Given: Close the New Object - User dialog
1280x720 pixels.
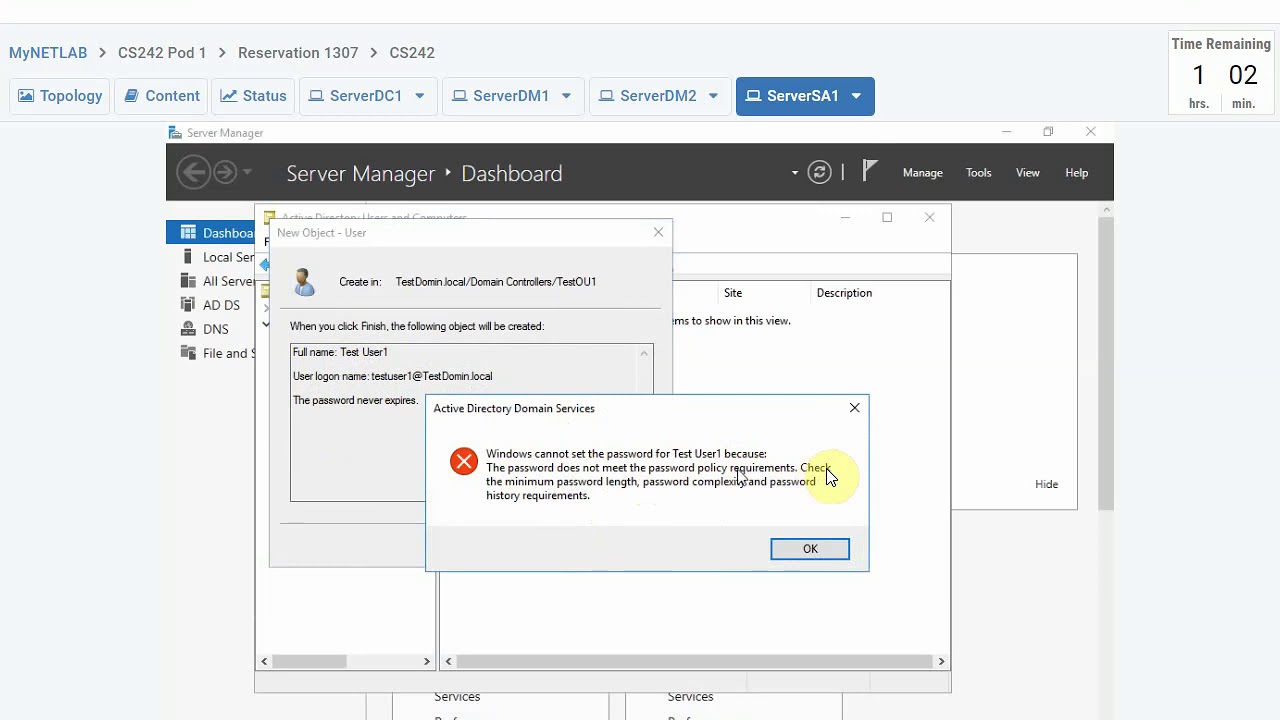Looking at the screenshot, I should coord(658,232).
